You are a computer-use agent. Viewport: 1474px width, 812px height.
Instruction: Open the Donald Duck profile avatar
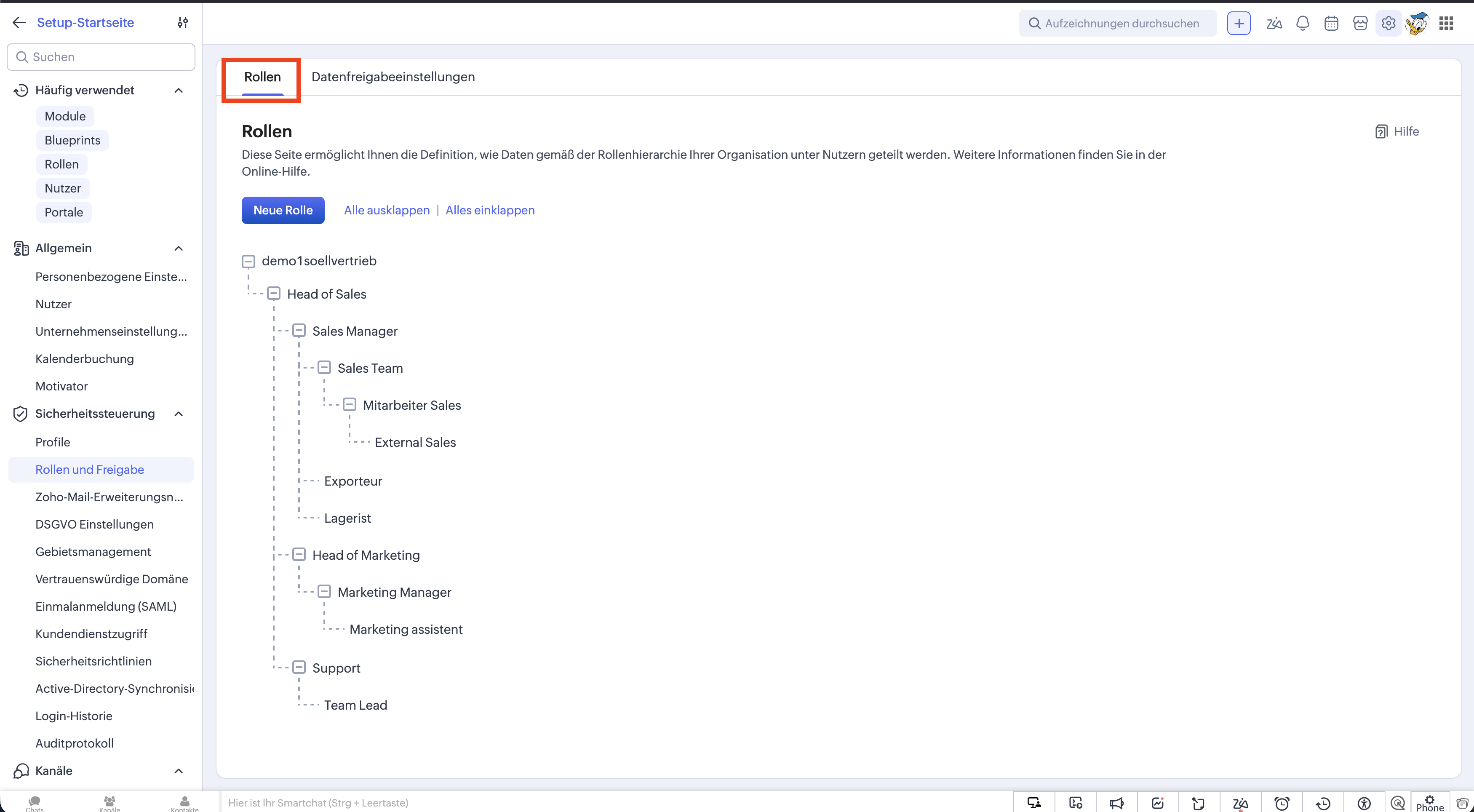pyautogui.click(x=1417, y=23)
